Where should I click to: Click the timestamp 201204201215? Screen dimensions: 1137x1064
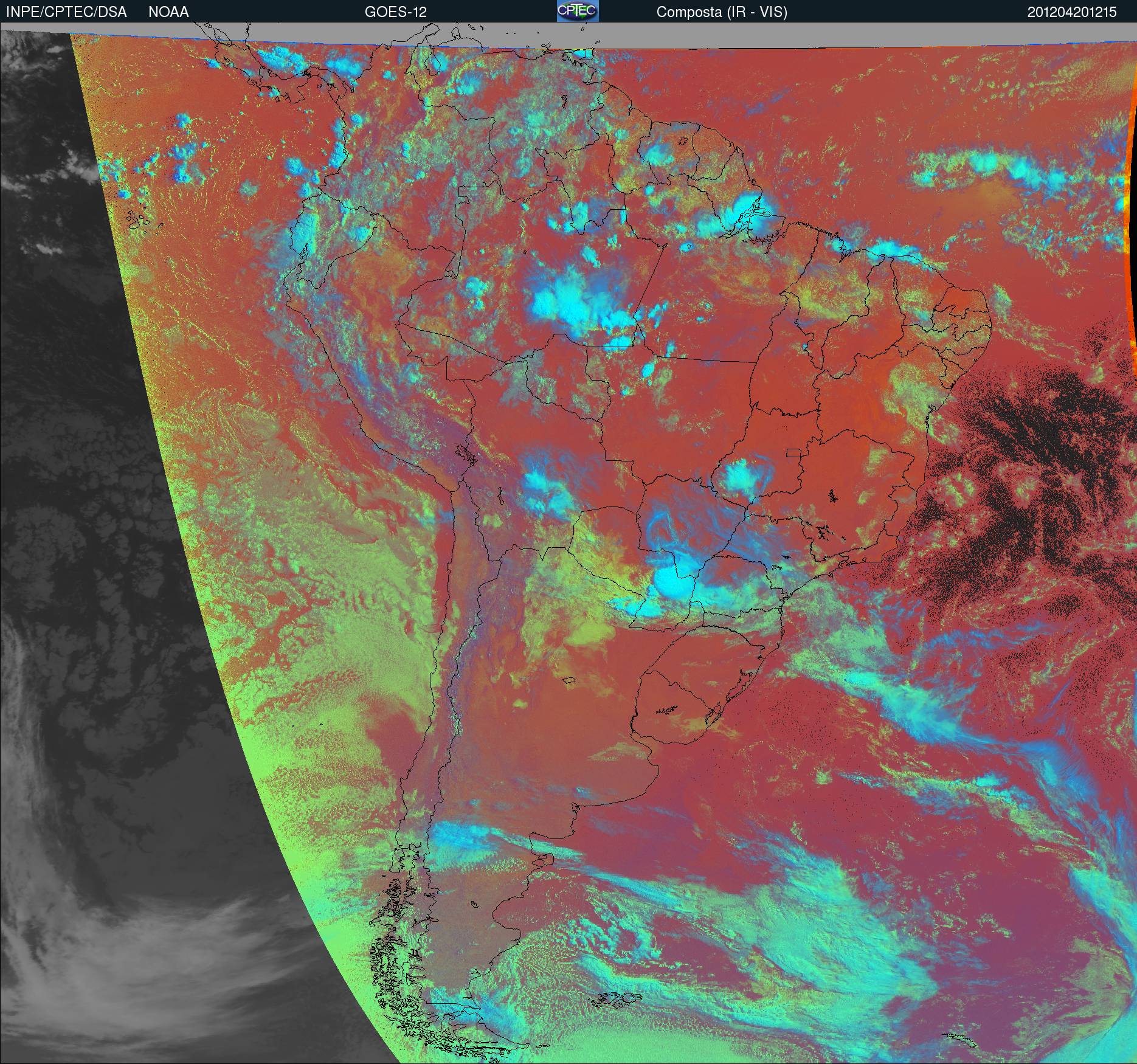[x=1072, y=13]
